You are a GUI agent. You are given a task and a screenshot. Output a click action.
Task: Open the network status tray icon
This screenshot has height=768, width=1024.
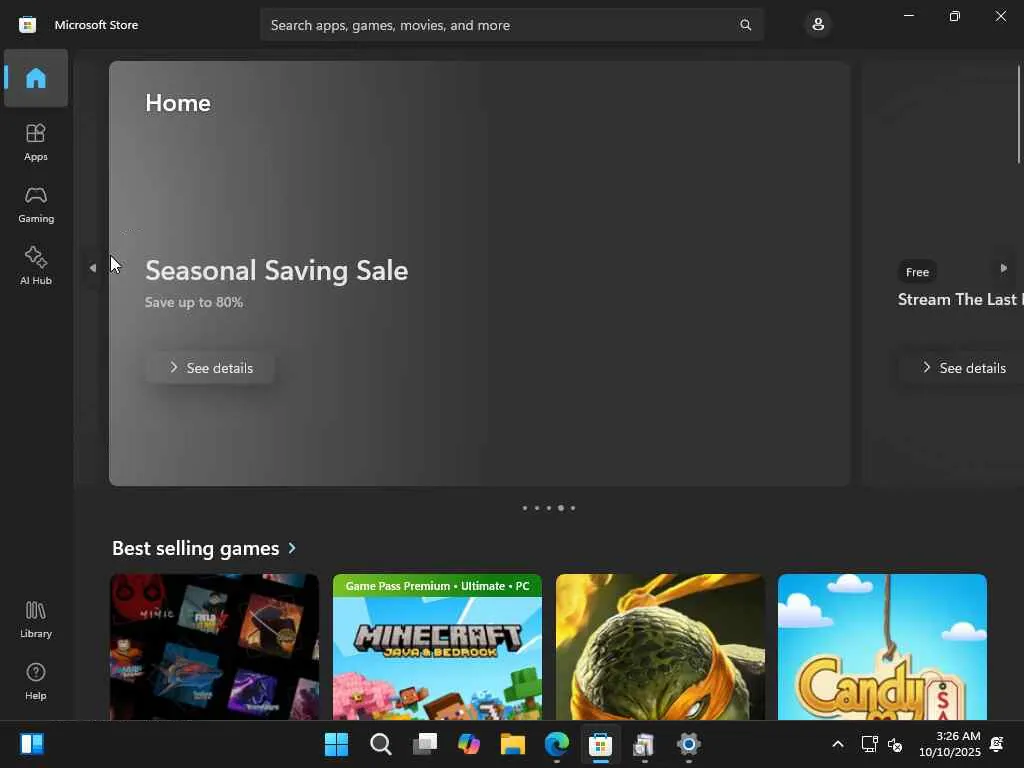click(x=869, y=744)
